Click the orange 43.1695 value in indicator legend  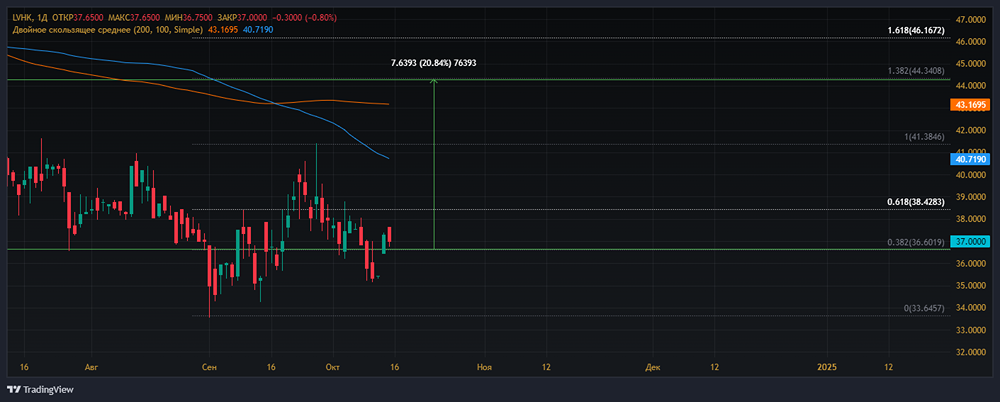point(223,29)
